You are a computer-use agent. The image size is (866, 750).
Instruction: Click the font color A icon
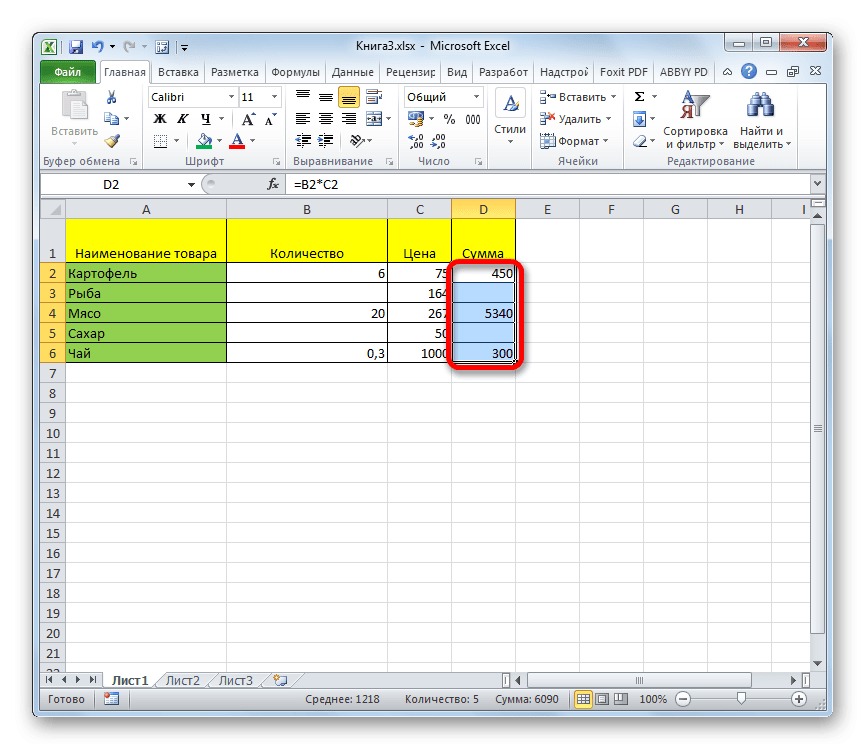coord(237,141)
